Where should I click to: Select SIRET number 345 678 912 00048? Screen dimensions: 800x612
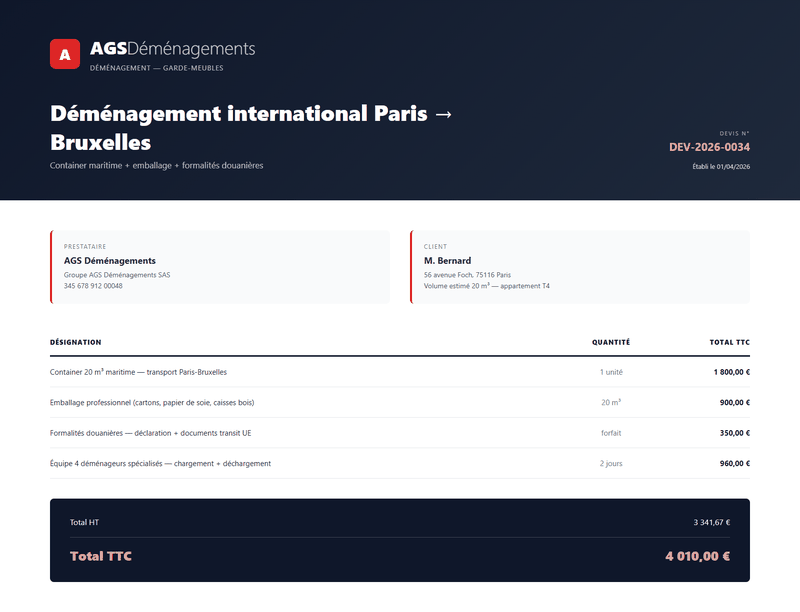coord(93,286)
